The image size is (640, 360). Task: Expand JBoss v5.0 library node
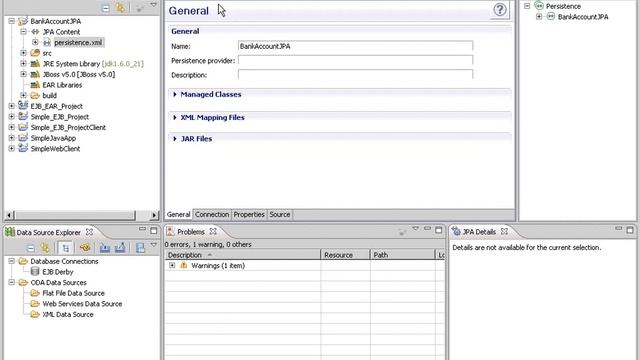[x=23, y=74]
